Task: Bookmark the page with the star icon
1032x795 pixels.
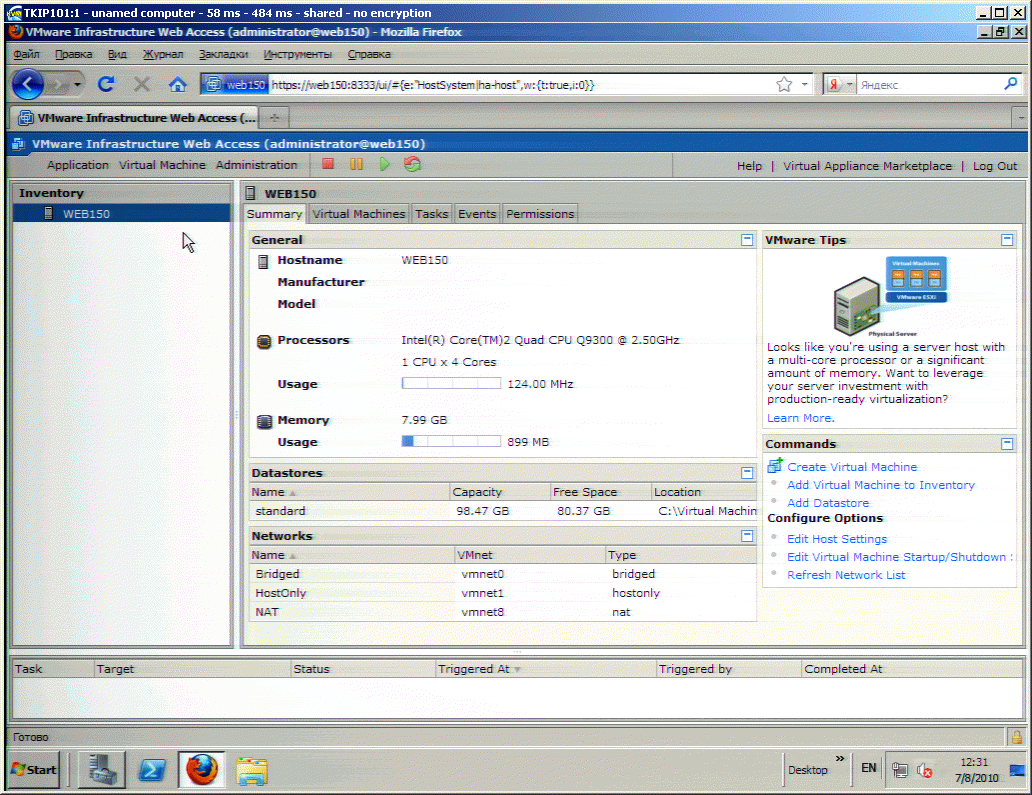Action: (783, 84)
